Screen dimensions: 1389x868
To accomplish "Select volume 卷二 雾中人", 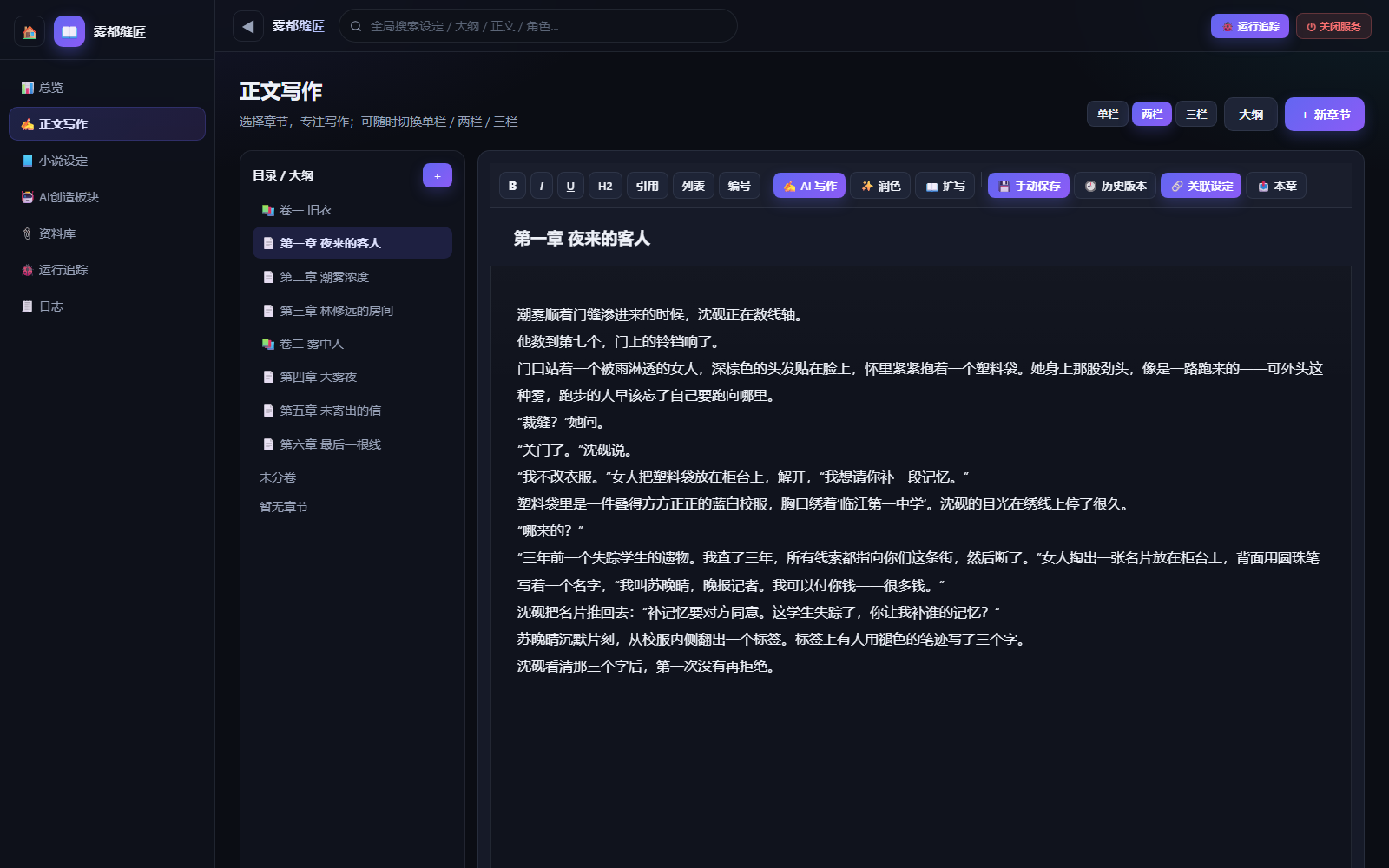I will coord(352,344).
